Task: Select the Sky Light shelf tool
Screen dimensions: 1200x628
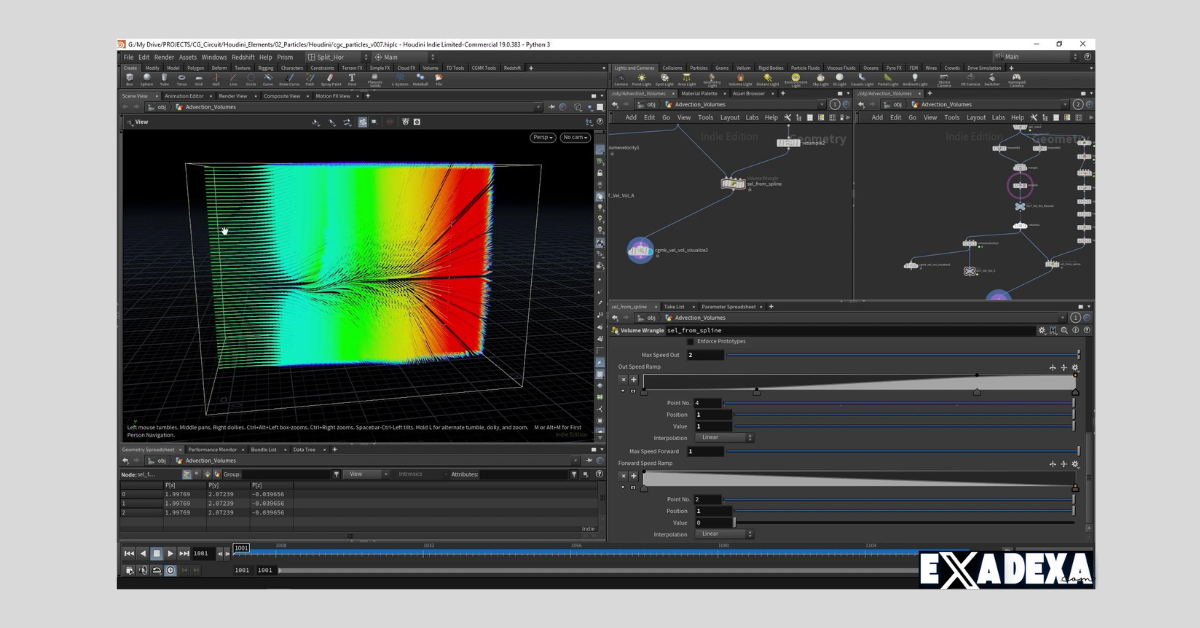Action: [820, 77]
